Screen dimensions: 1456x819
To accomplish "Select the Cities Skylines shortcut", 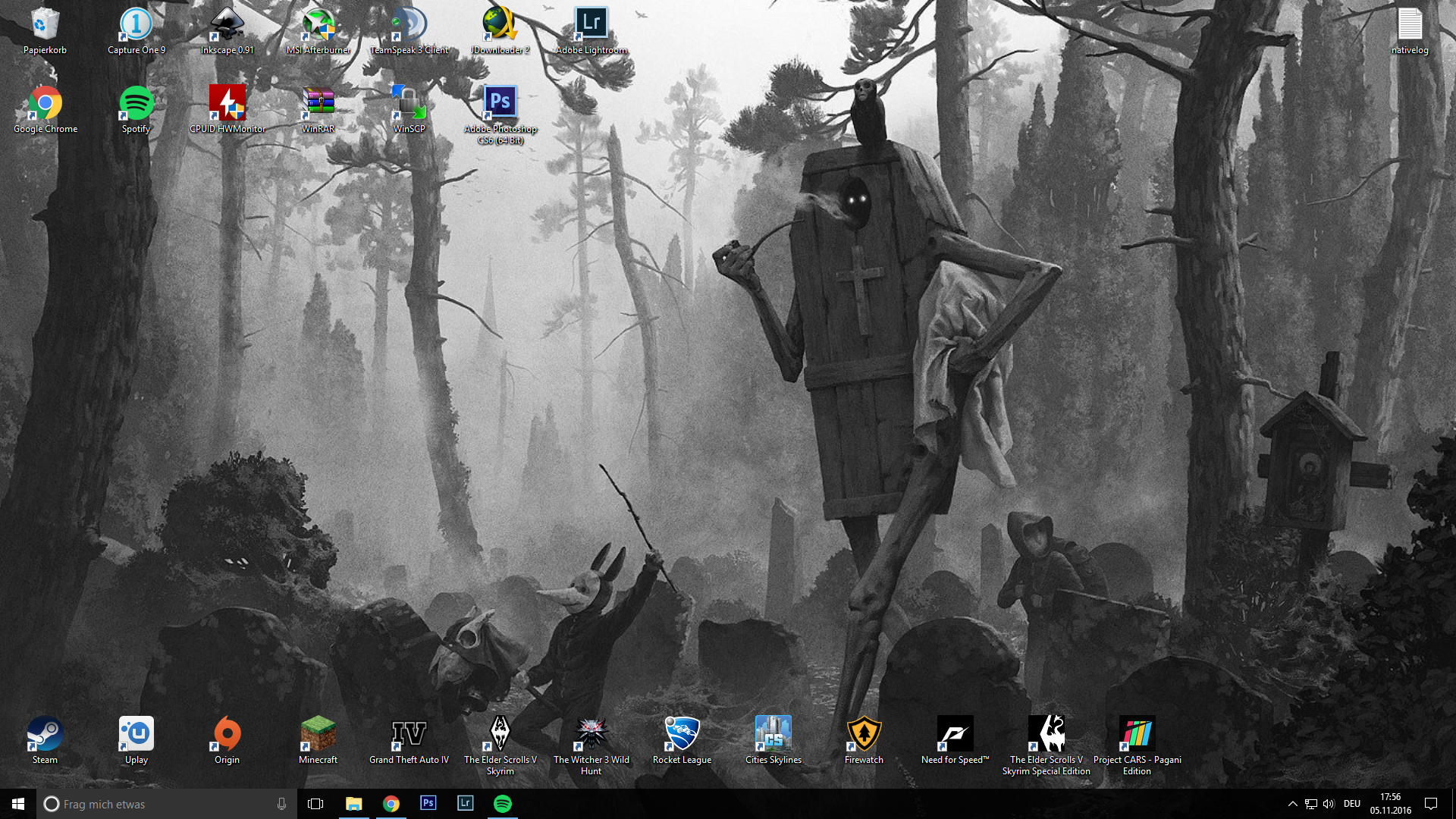I will pos(773,734).
